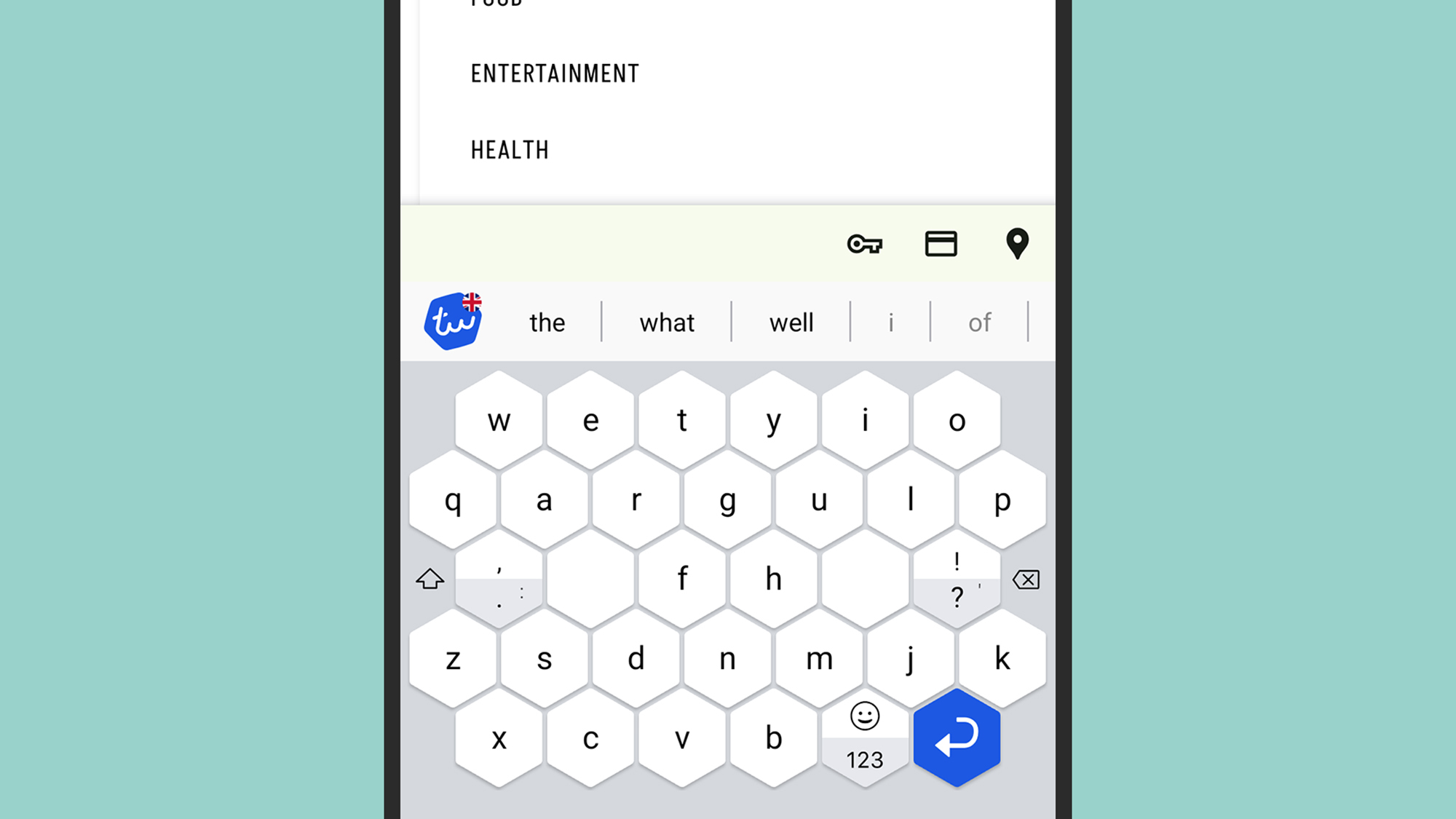Tap the backspace delete key icon
1456x819 pixels.
click(x=1024, y=579)
